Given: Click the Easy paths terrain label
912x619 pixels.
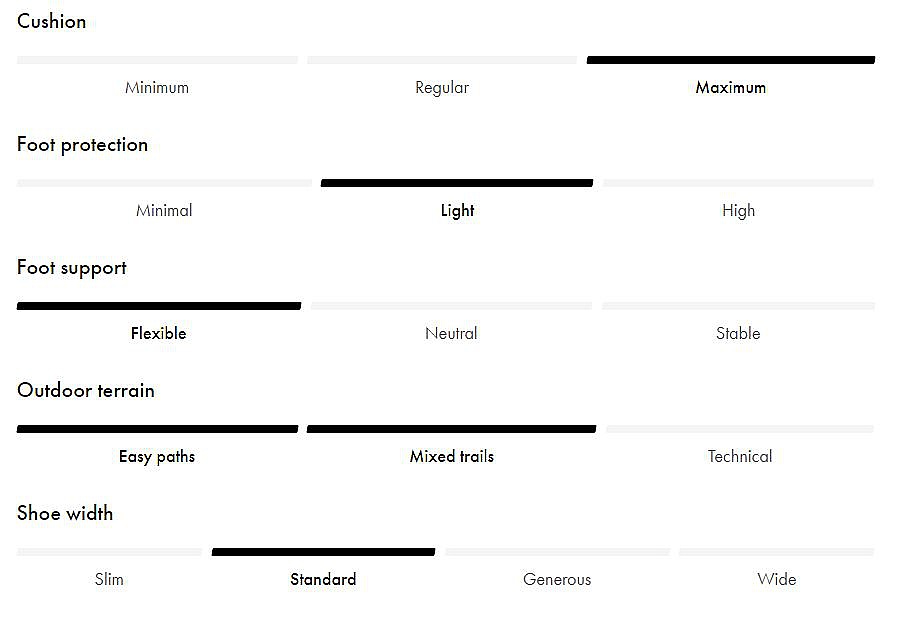Looking at the screenshot, I should point(157,457).
